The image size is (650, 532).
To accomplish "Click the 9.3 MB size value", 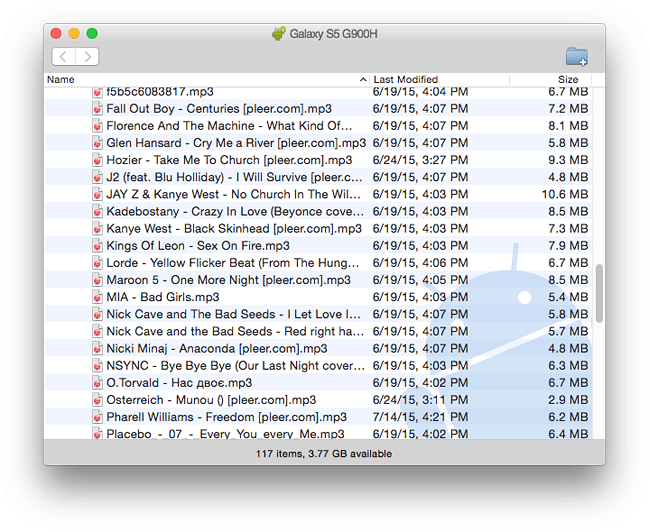I will coord(568,160).
